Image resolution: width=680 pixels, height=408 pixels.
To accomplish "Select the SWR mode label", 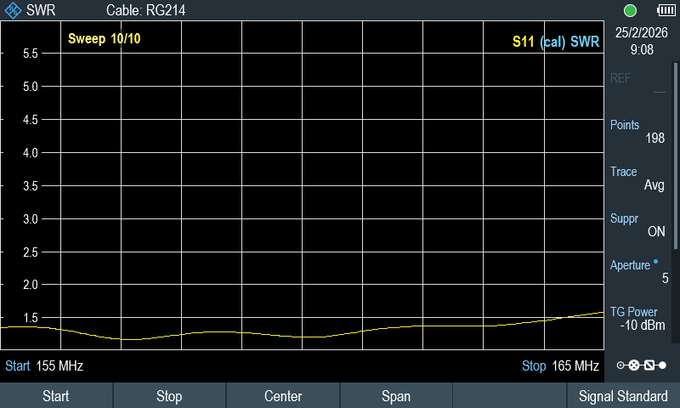I will pyautogui.click(x=41, y=10).
